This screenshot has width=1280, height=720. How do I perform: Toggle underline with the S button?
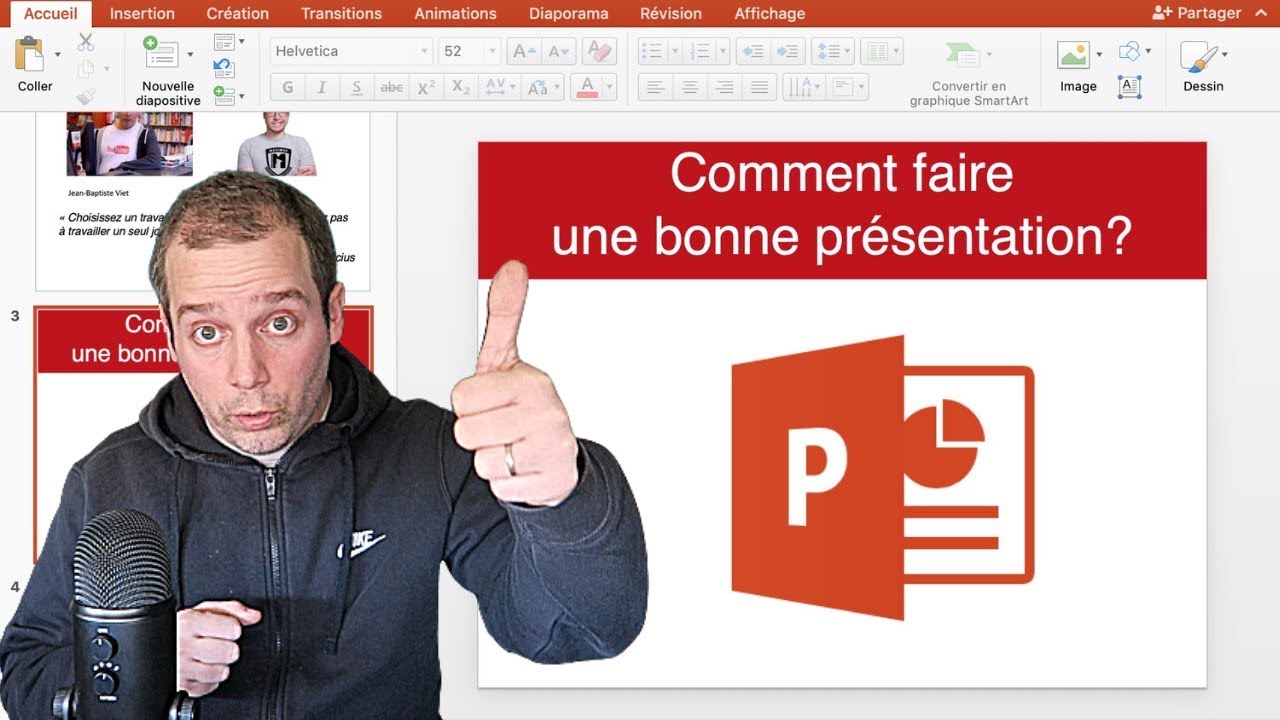click(357, 87)
